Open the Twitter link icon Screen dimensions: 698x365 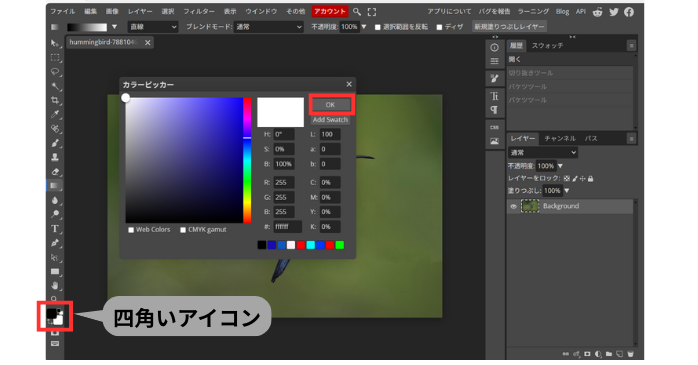(x=614, y=12)
